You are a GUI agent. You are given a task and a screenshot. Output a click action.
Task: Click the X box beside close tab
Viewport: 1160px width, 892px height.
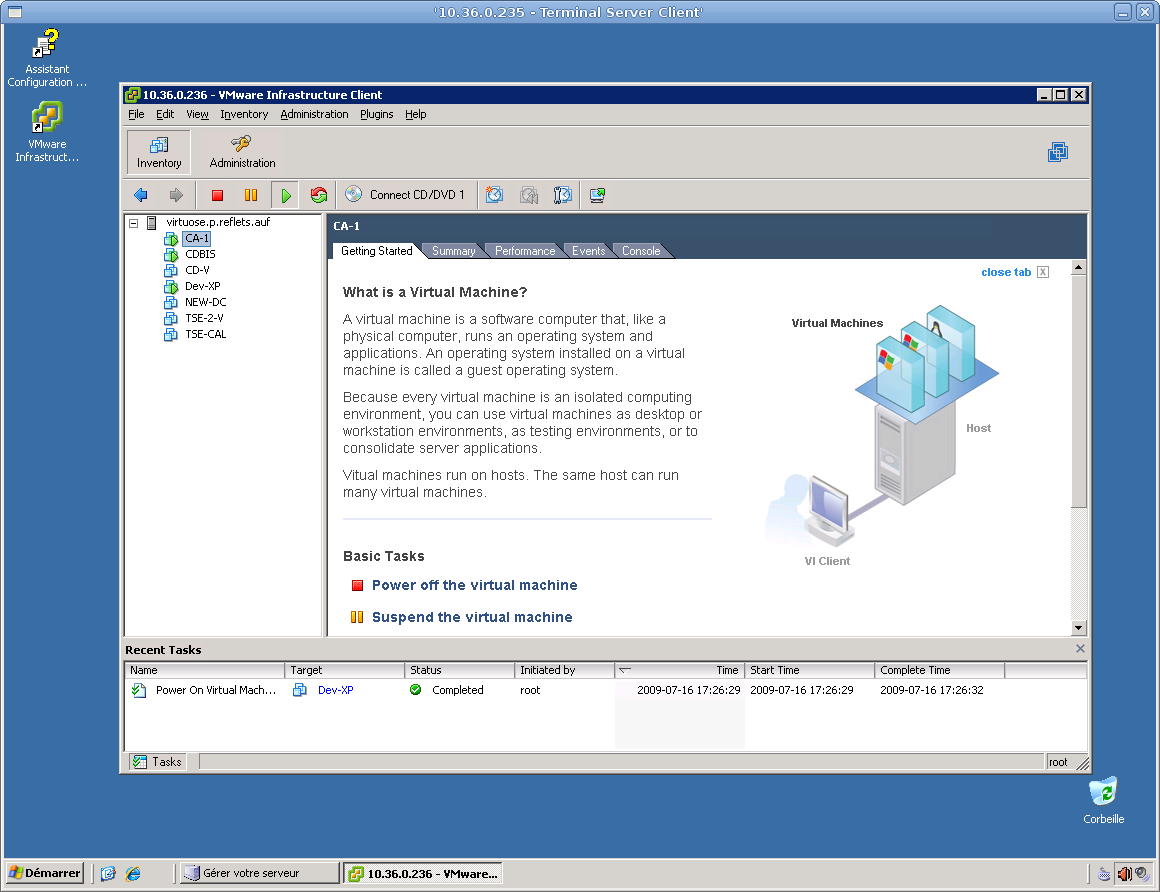point(1043,272)
